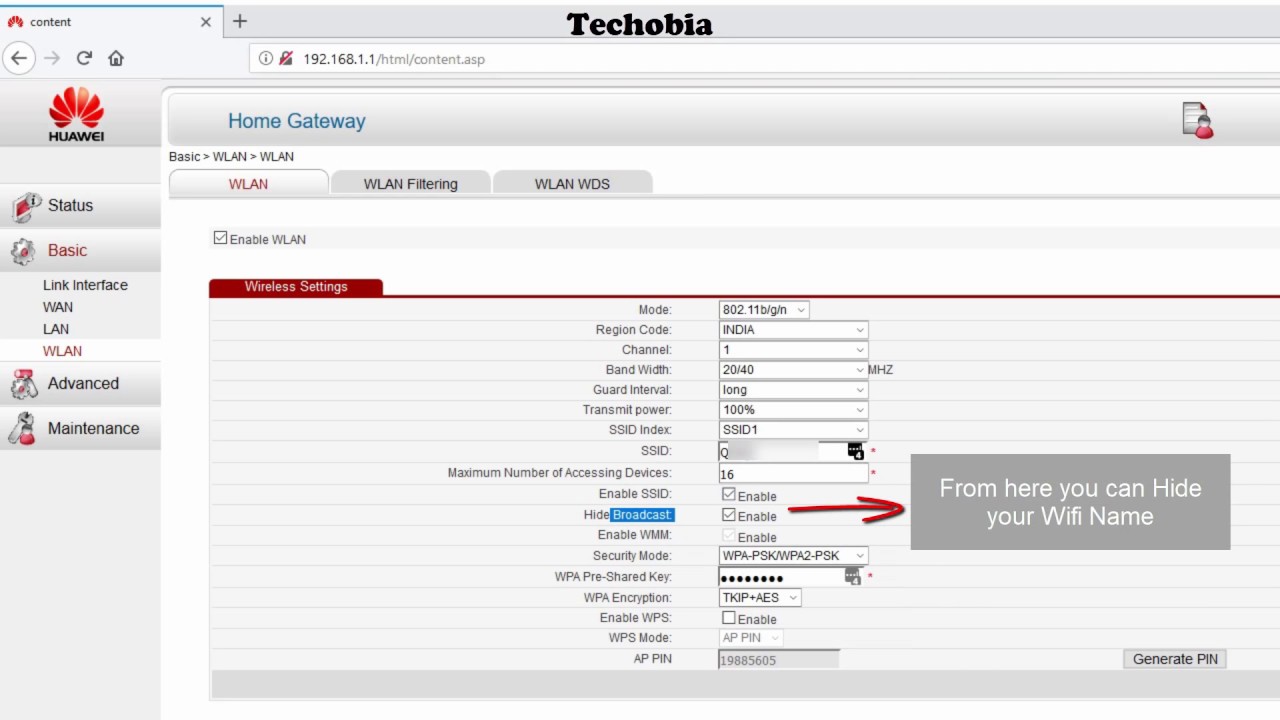The image size is (1280, 720).
Task: Open the Band Width dropdown showing 20/40
Action: (x=793, y=370)
